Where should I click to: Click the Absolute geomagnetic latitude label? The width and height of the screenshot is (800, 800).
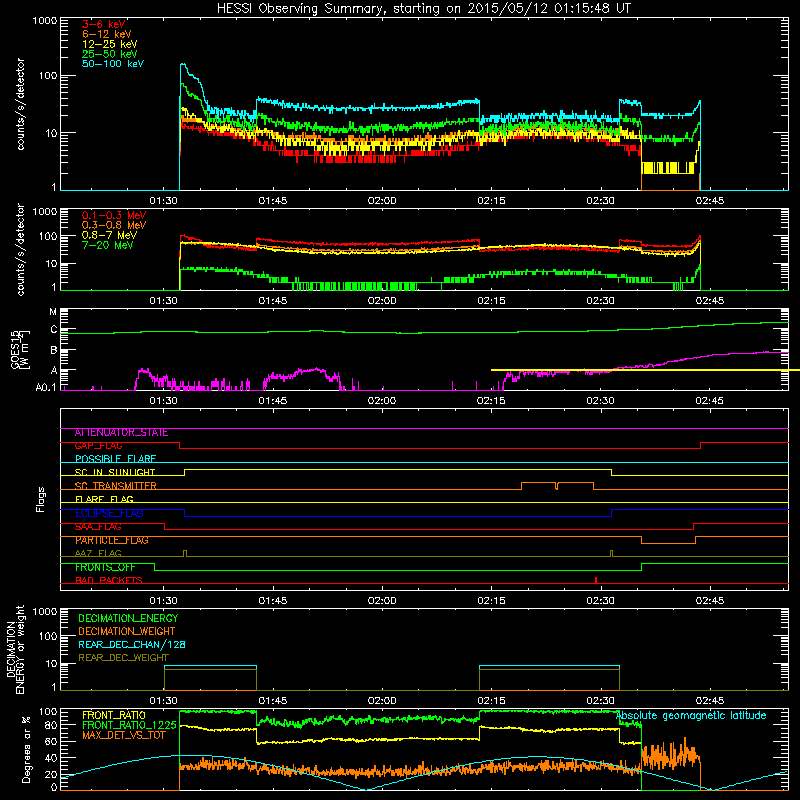[691, 716]
